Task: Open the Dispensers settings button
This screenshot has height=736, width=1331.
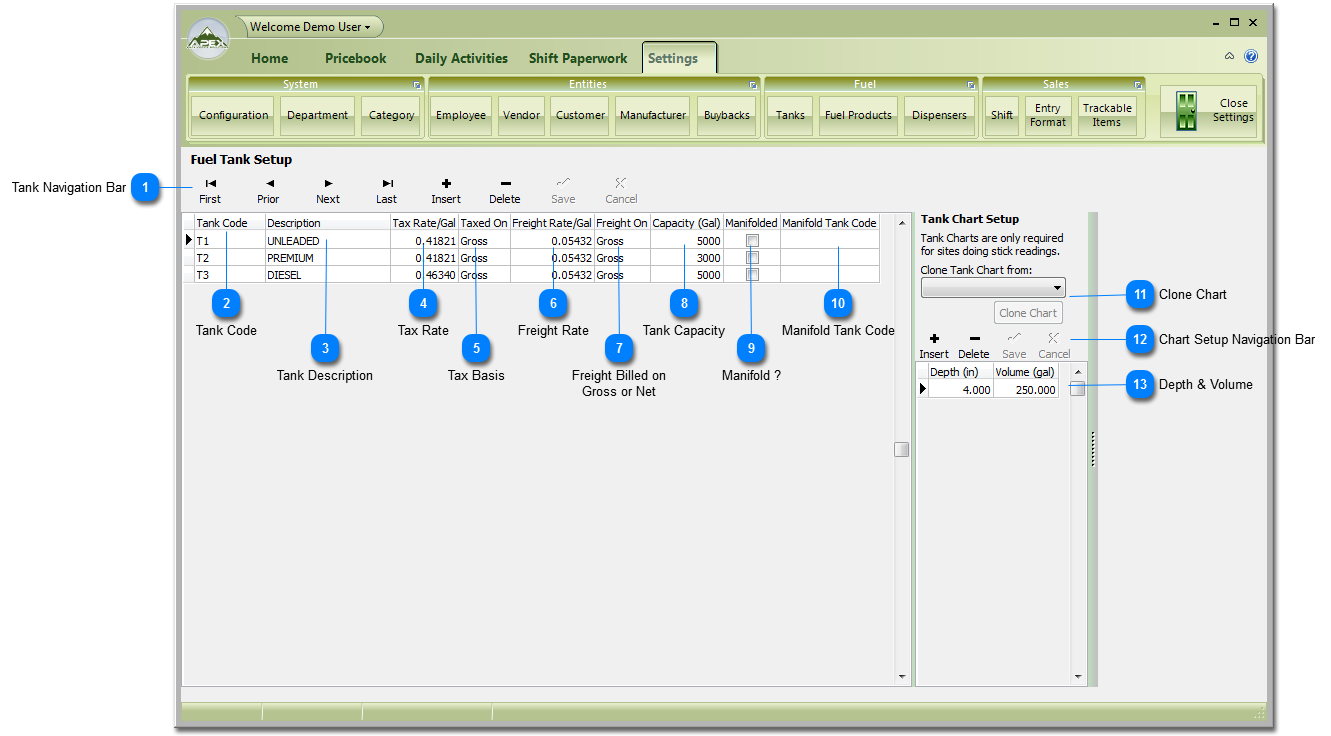Action: (939, 115)
